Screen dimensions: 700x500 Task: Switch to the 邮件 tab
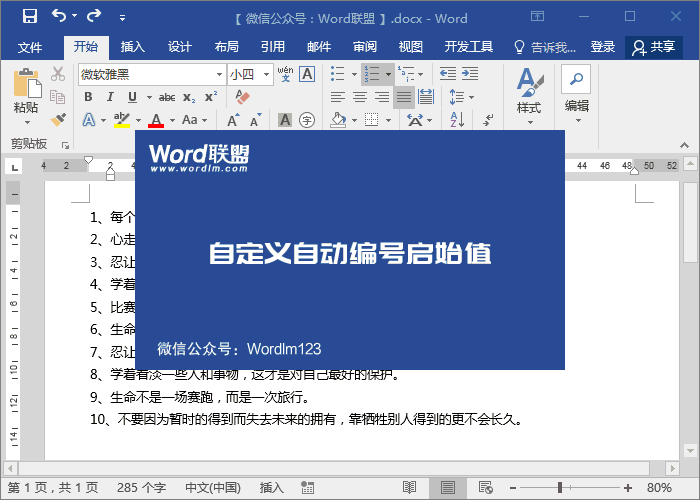click(x=319, y=46)
